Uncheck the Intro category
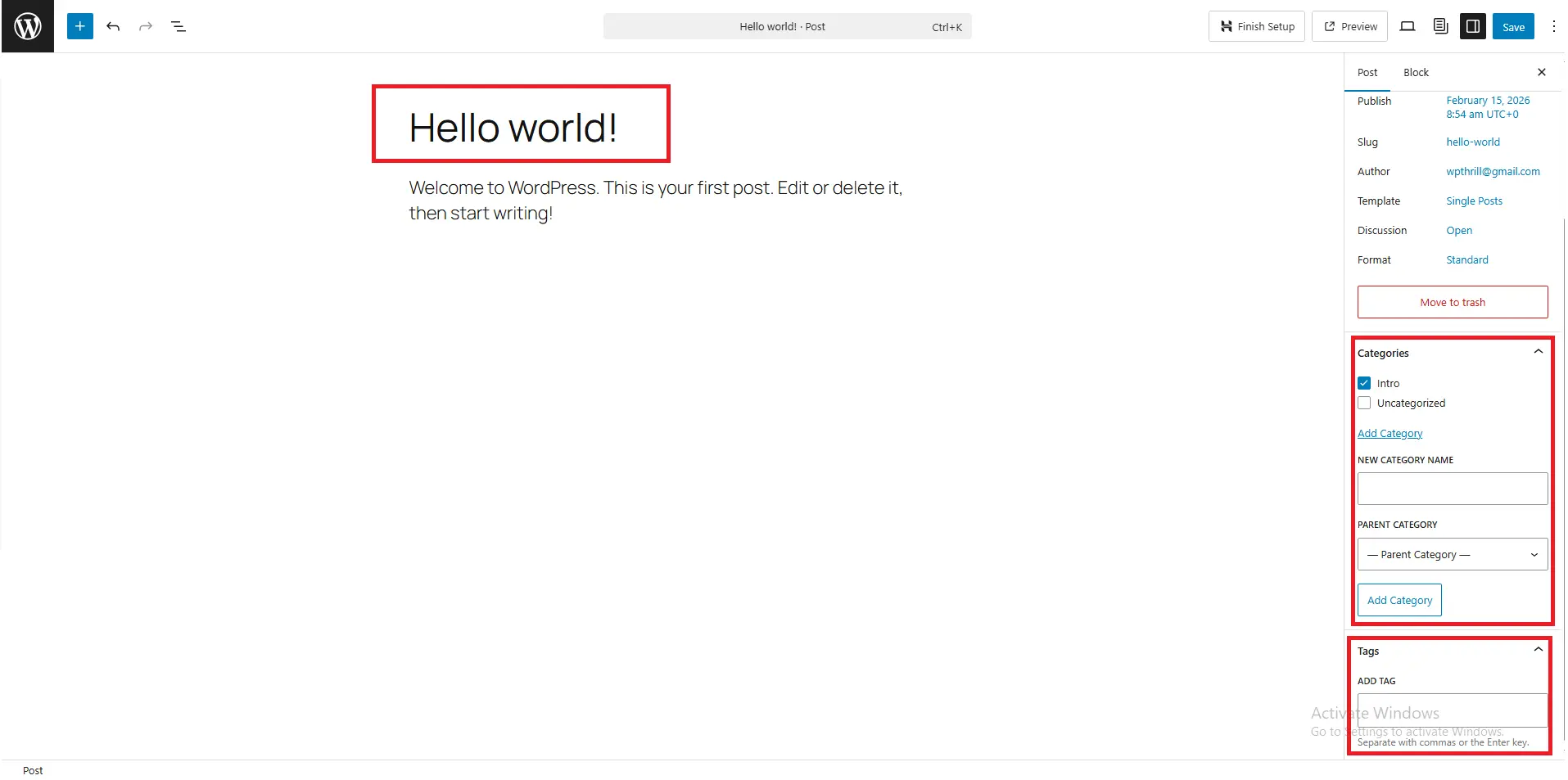 pos(1364,382)
